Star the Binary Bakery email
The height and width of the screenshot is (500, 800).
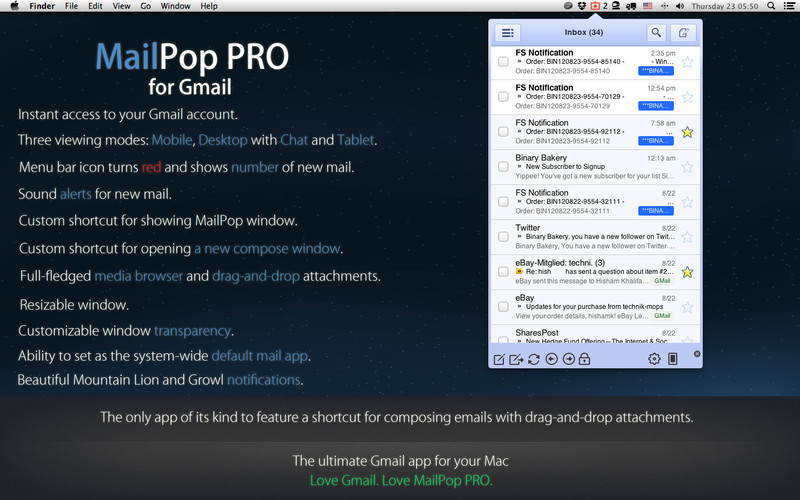[x=687, y=167]
